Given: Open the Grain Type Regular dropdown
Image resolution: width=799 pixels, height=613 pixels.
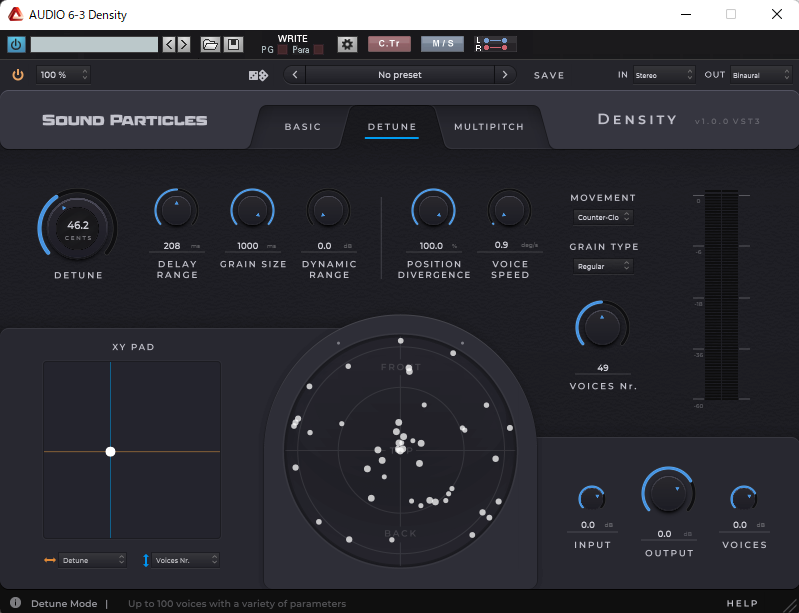Looking at the screenshot, I should [x=603, y=266].
